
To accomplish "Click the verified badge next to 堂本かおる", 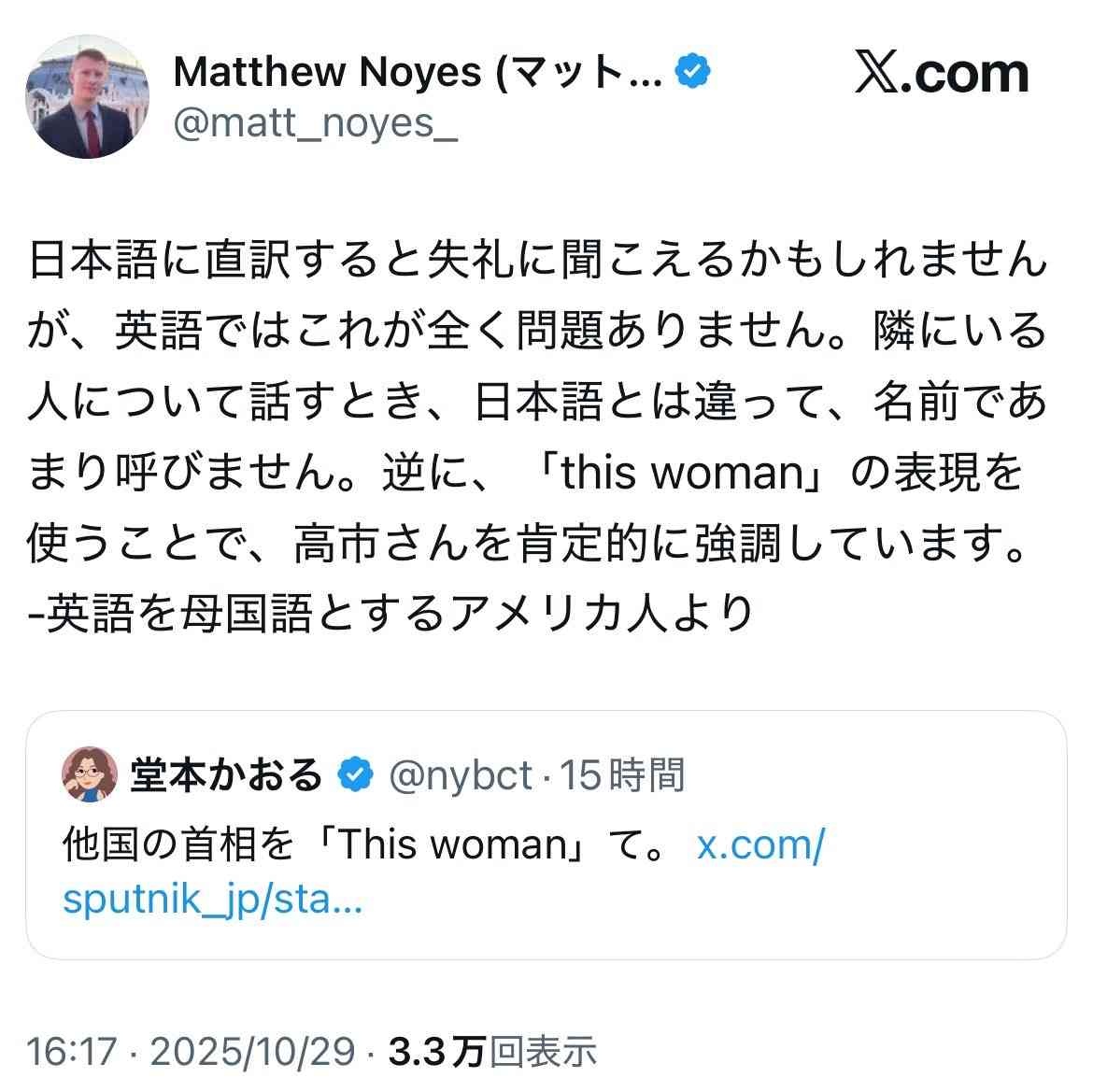I will [355, 775].
